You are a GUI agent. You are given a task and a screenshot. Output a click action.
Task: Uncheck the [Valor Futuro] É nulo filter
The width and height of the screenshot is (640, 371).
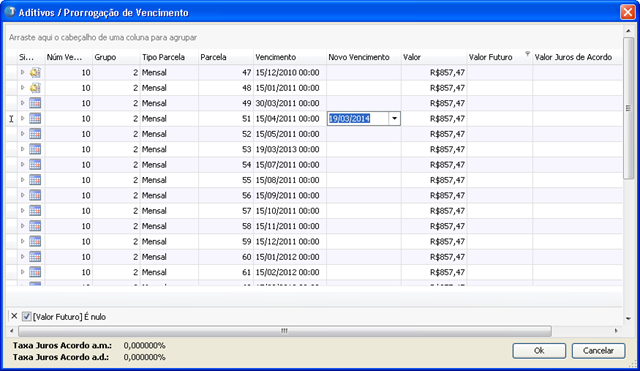pos(27,316)
